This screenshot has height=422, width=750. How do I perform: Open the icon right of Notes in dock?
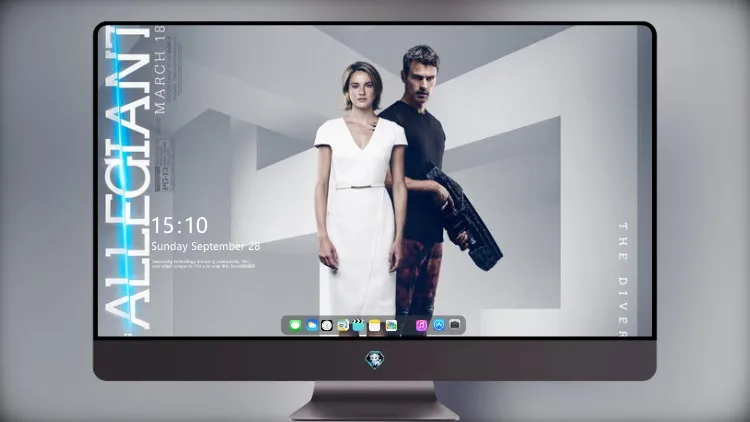coord(391,325)
